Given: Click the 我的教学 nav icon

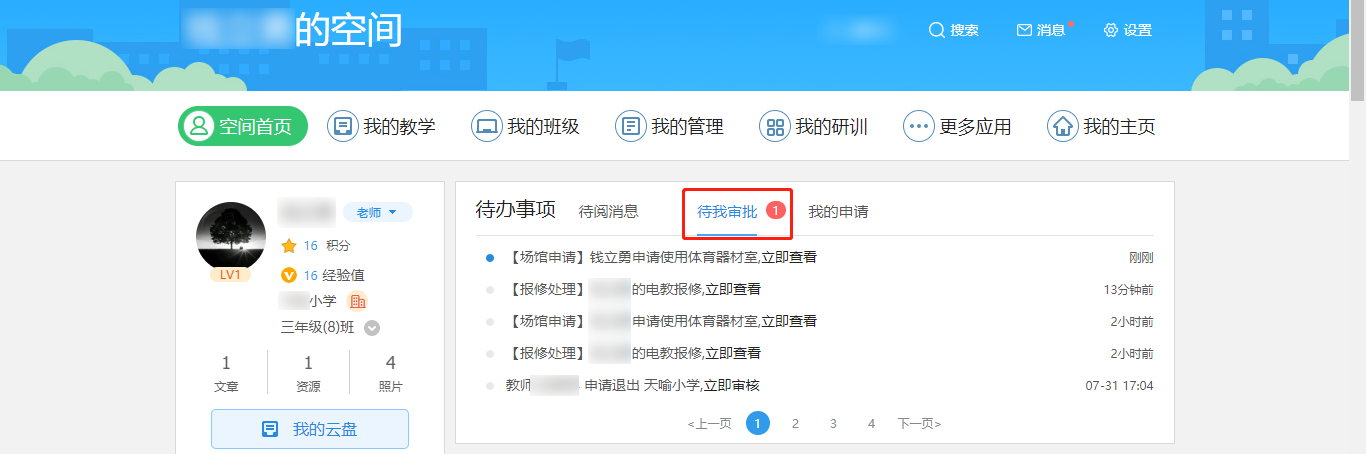Looking at the screenshot, I should (x=343, y=127).
